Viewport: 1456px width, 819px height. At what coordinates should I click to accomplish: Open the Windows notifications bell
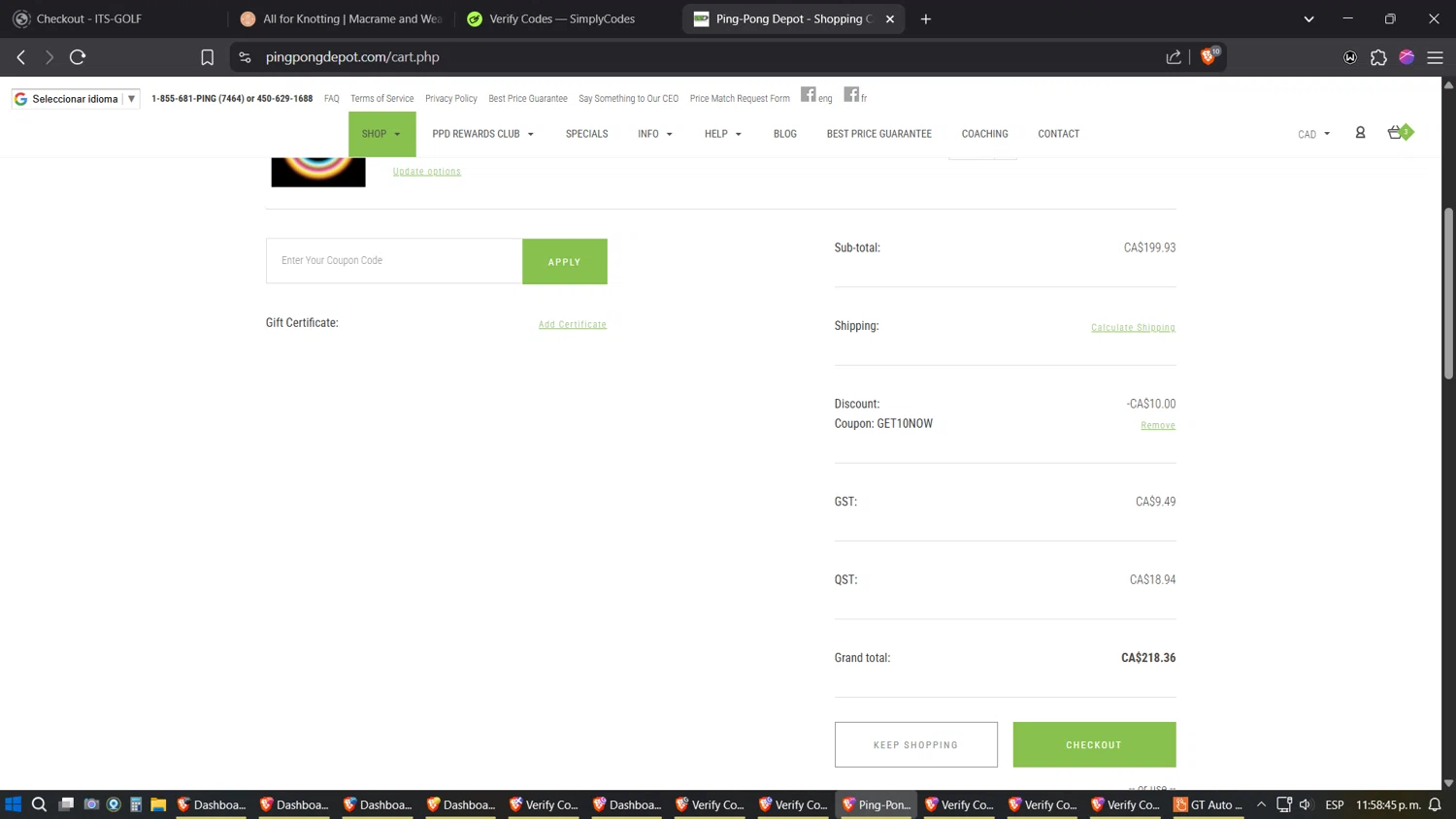1435,804
